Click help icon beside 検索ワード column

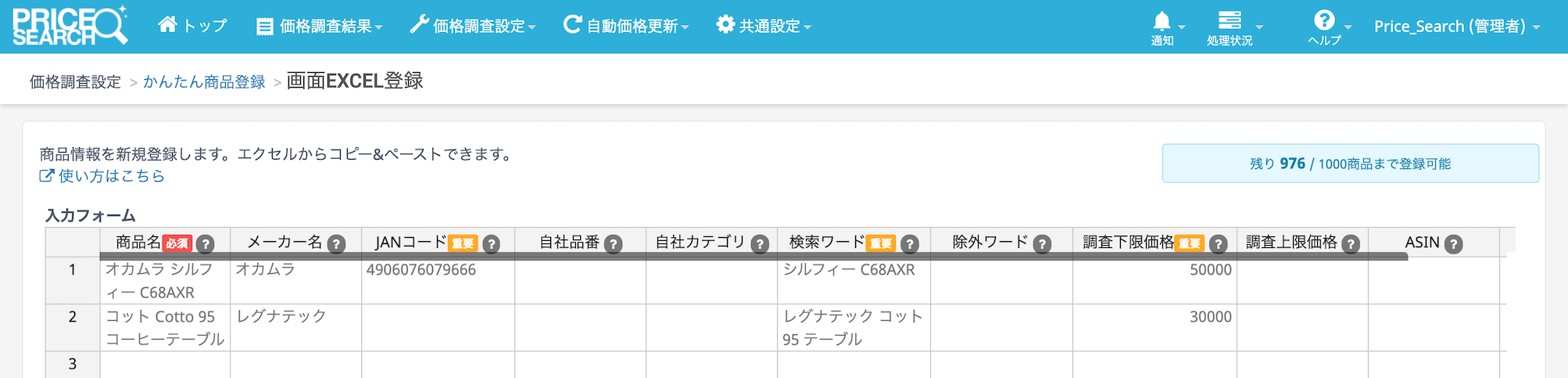909,244
